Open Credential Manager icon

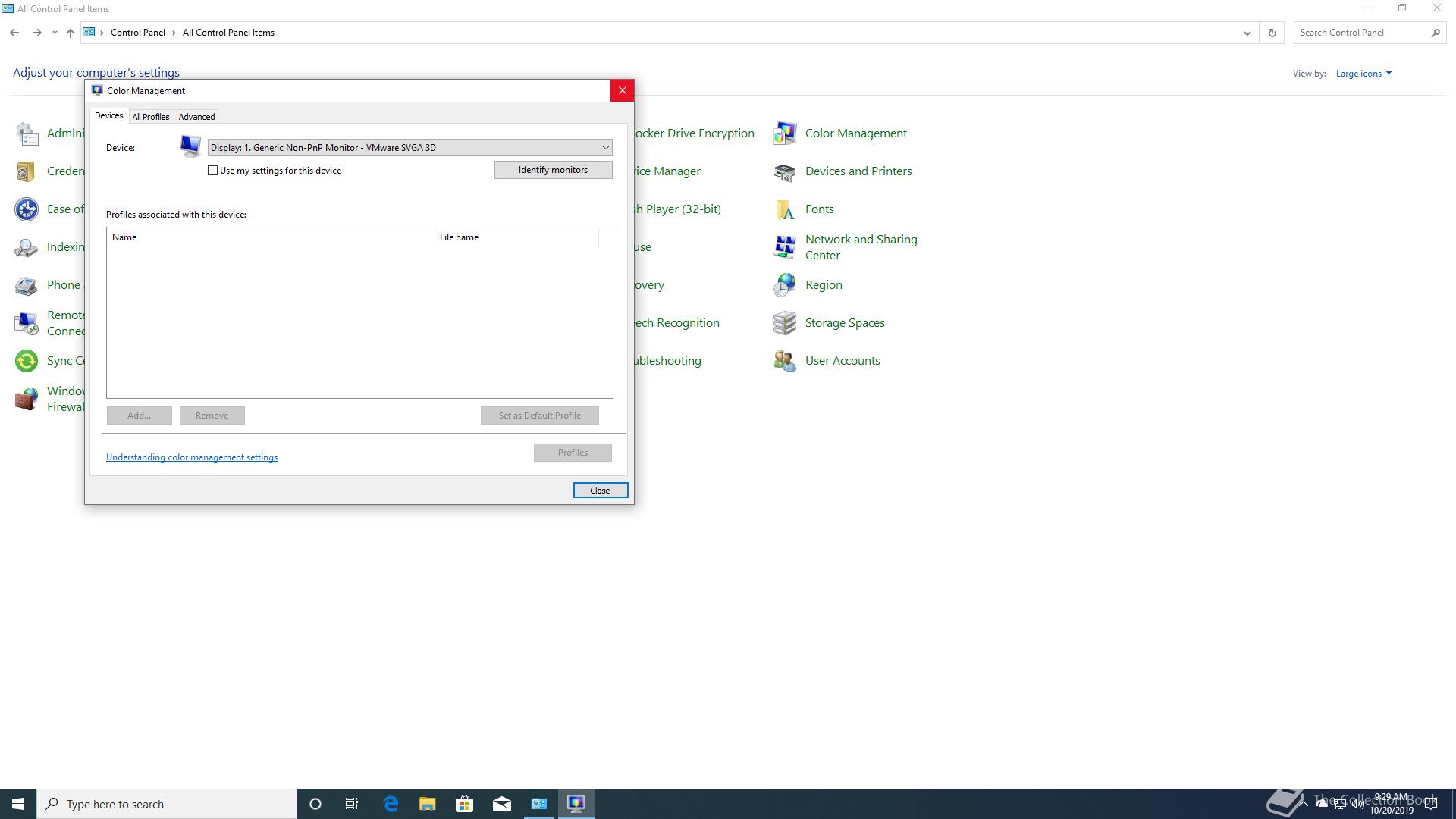(27, 171)
